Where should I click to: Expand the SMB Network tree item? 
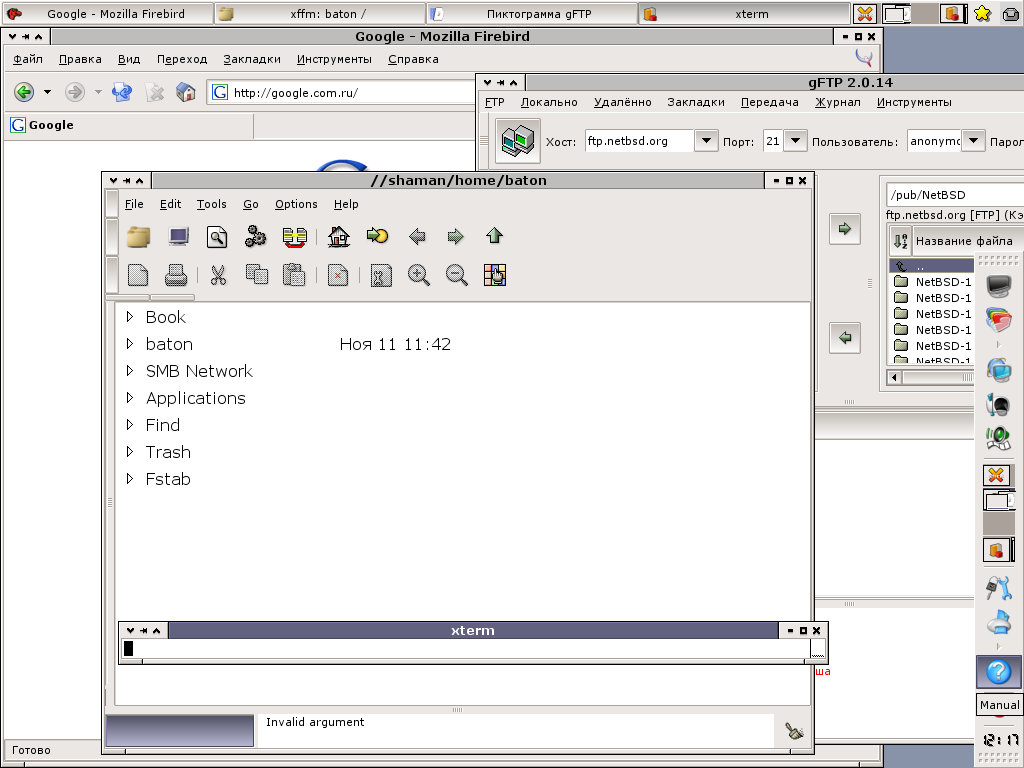point(129,371)
